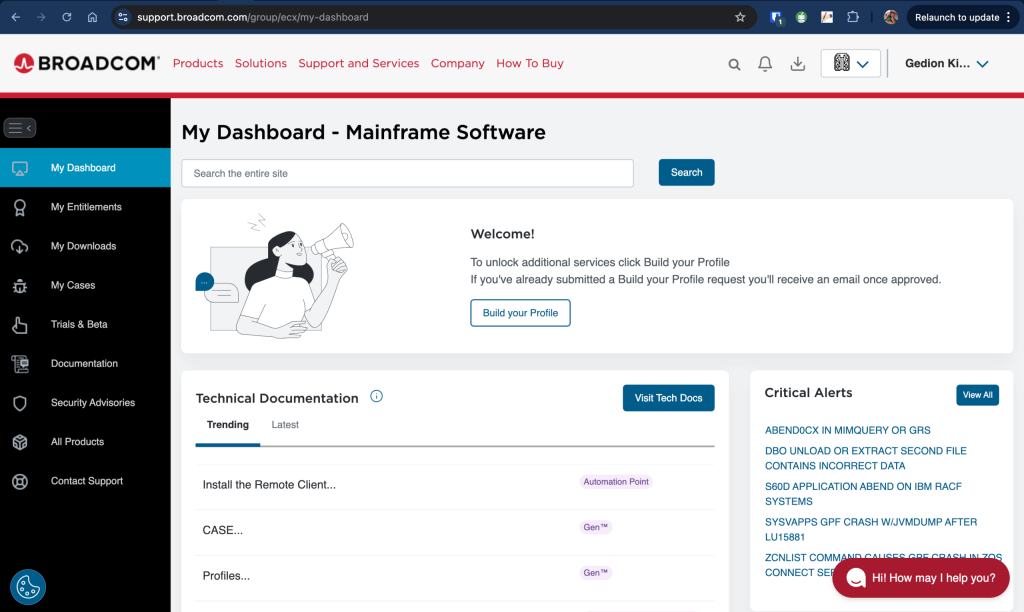Click the Search the entire site field
Viewport: 1024px width, 612px height.
[407, 173]
